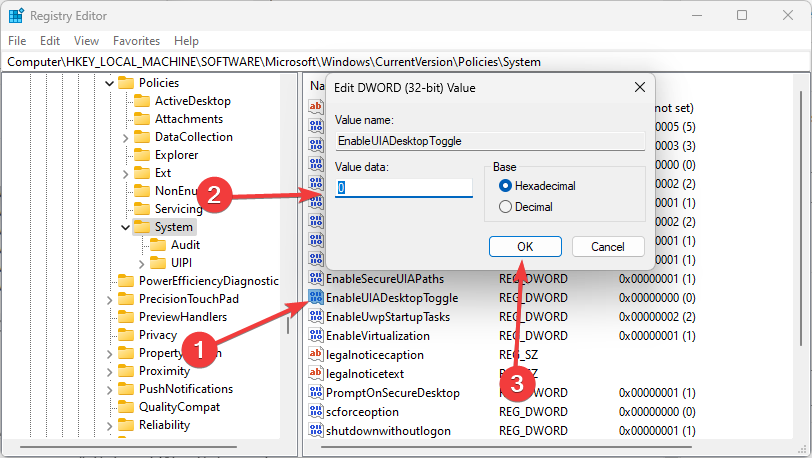Collapse the Policies tree node
The height and width of the screenshot is (458, 812).
point(109,83)
